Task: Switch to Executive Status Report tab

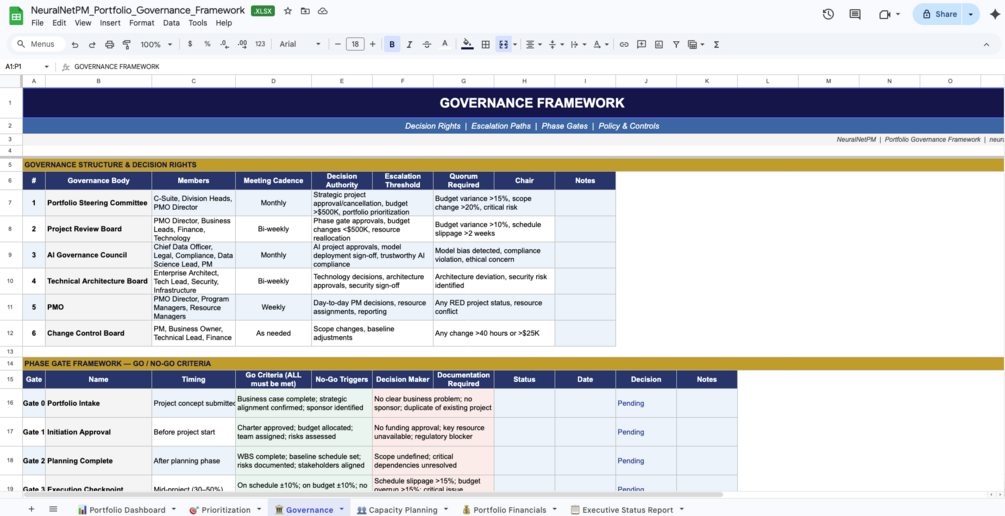Action: pyautogui.click(x=627, y=510)
